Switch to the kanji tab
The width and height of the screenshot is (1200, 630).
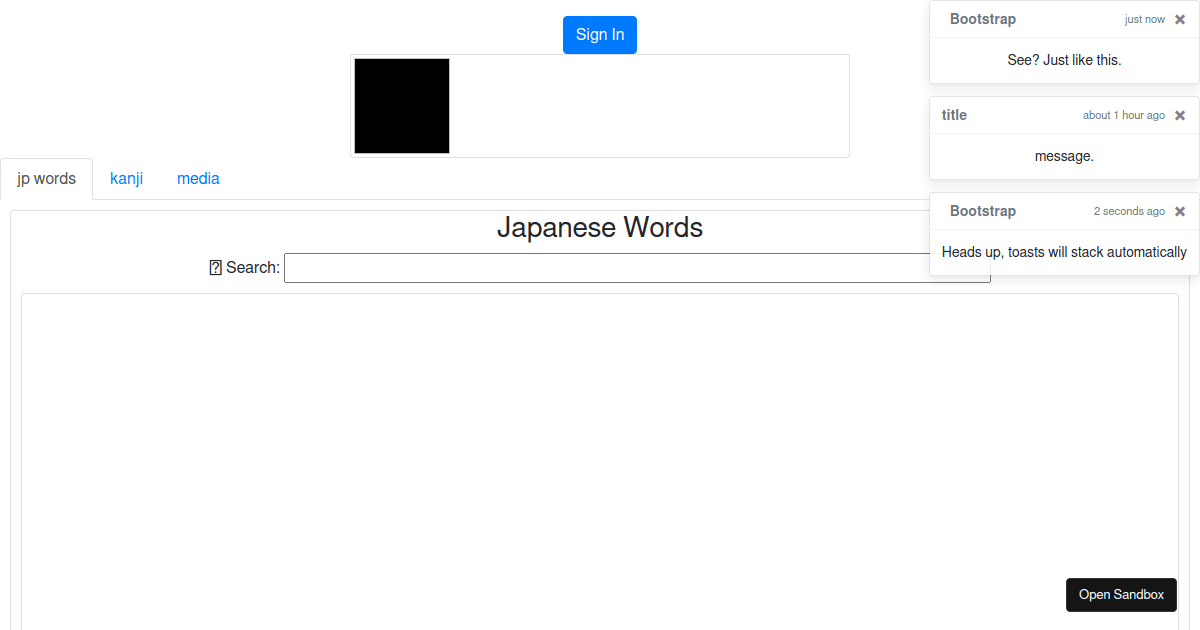(x=126, y=178)
